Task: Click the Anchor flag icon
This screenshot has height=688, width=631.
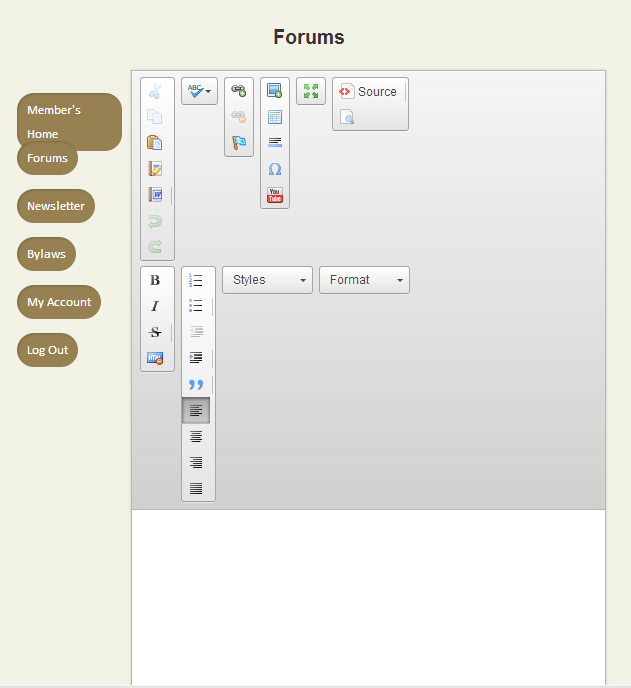Action: tap(238, 143)
